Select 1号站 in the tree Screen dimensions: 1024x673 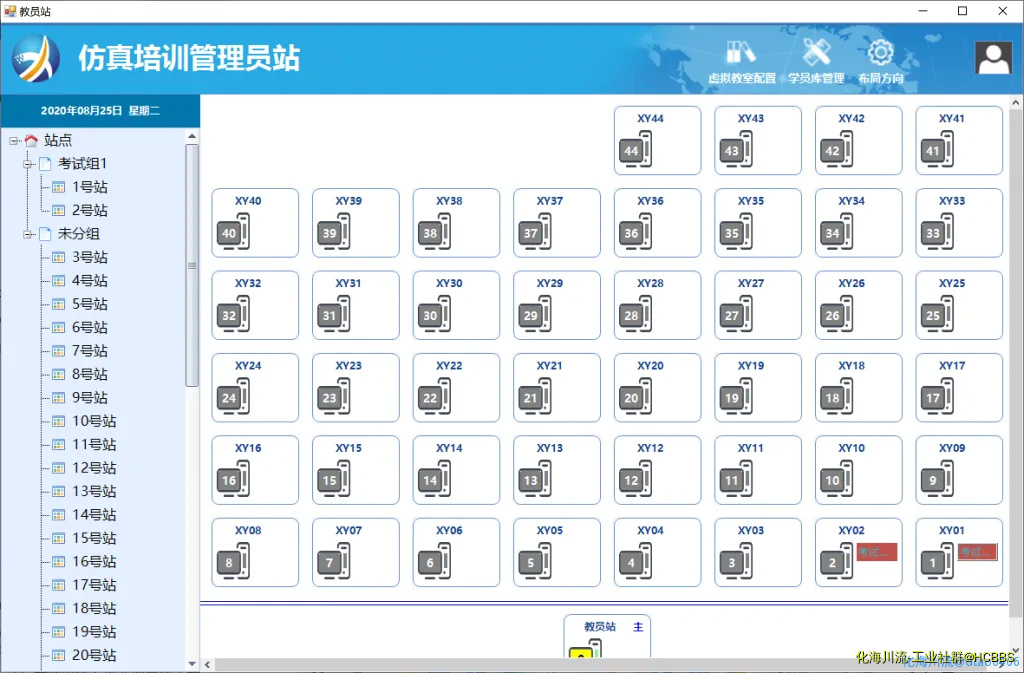click(89, 187)
